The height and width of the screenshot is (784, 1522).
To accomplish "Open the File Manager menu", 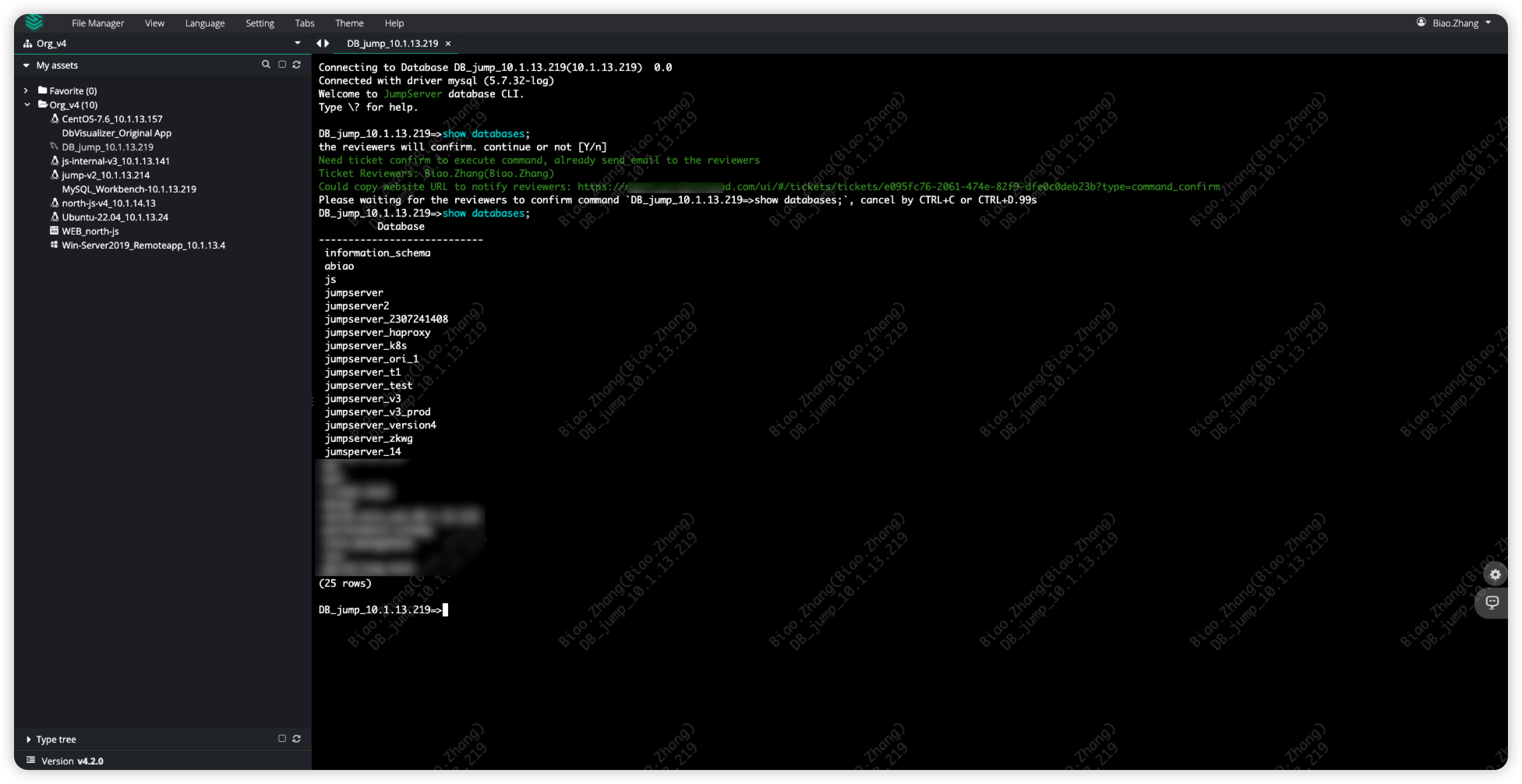I will coord(97,23).
